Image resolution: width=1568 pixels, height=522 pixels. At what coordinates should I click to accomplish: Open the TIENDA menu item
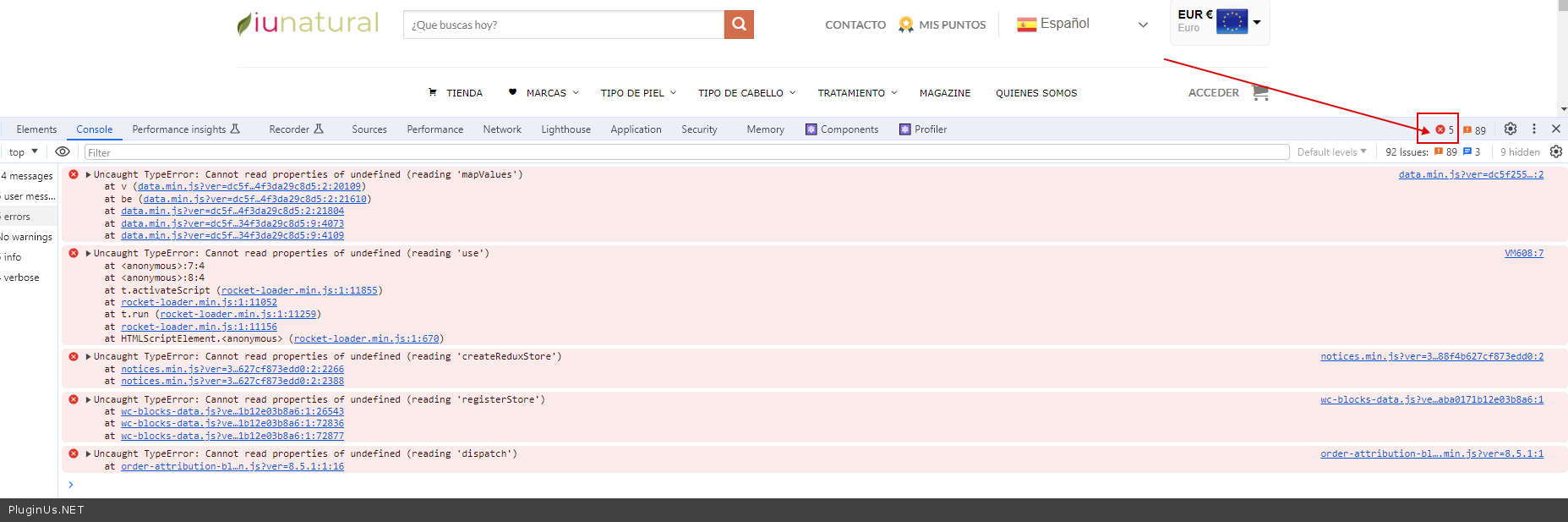[456, 93]
